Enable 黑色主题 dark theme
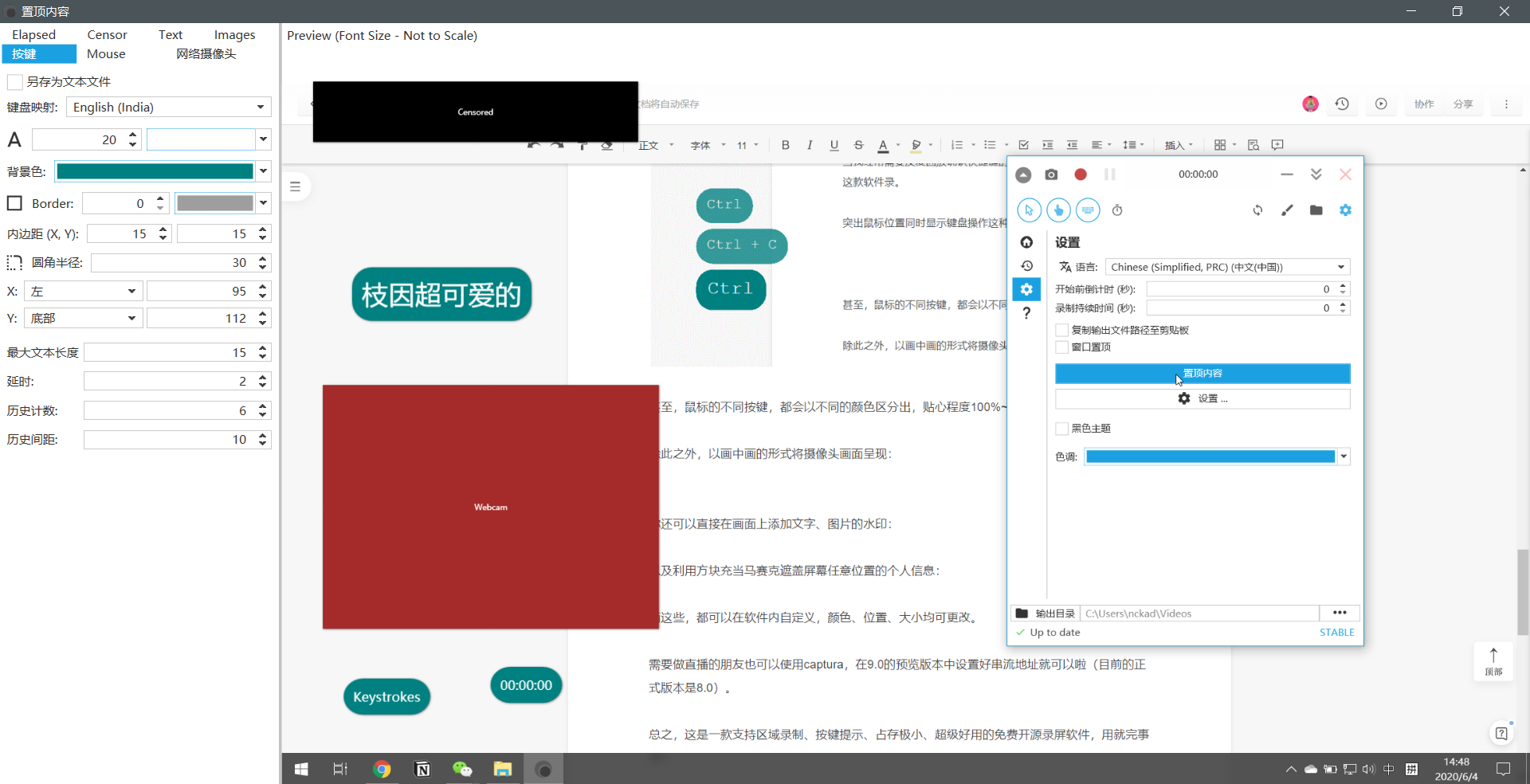 pos(1061,428)
